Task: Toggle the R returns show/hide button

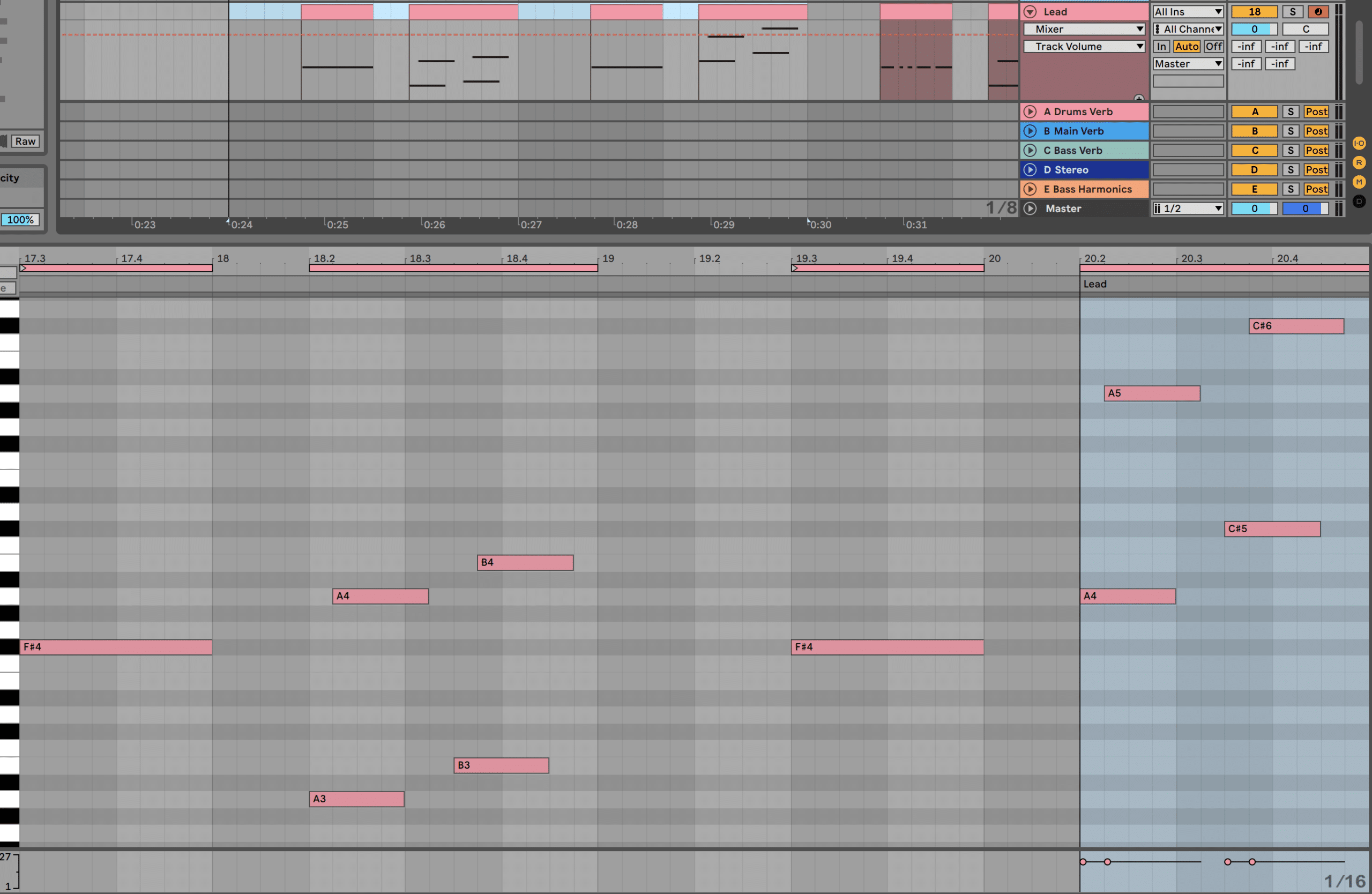Action: [1359, 163]
